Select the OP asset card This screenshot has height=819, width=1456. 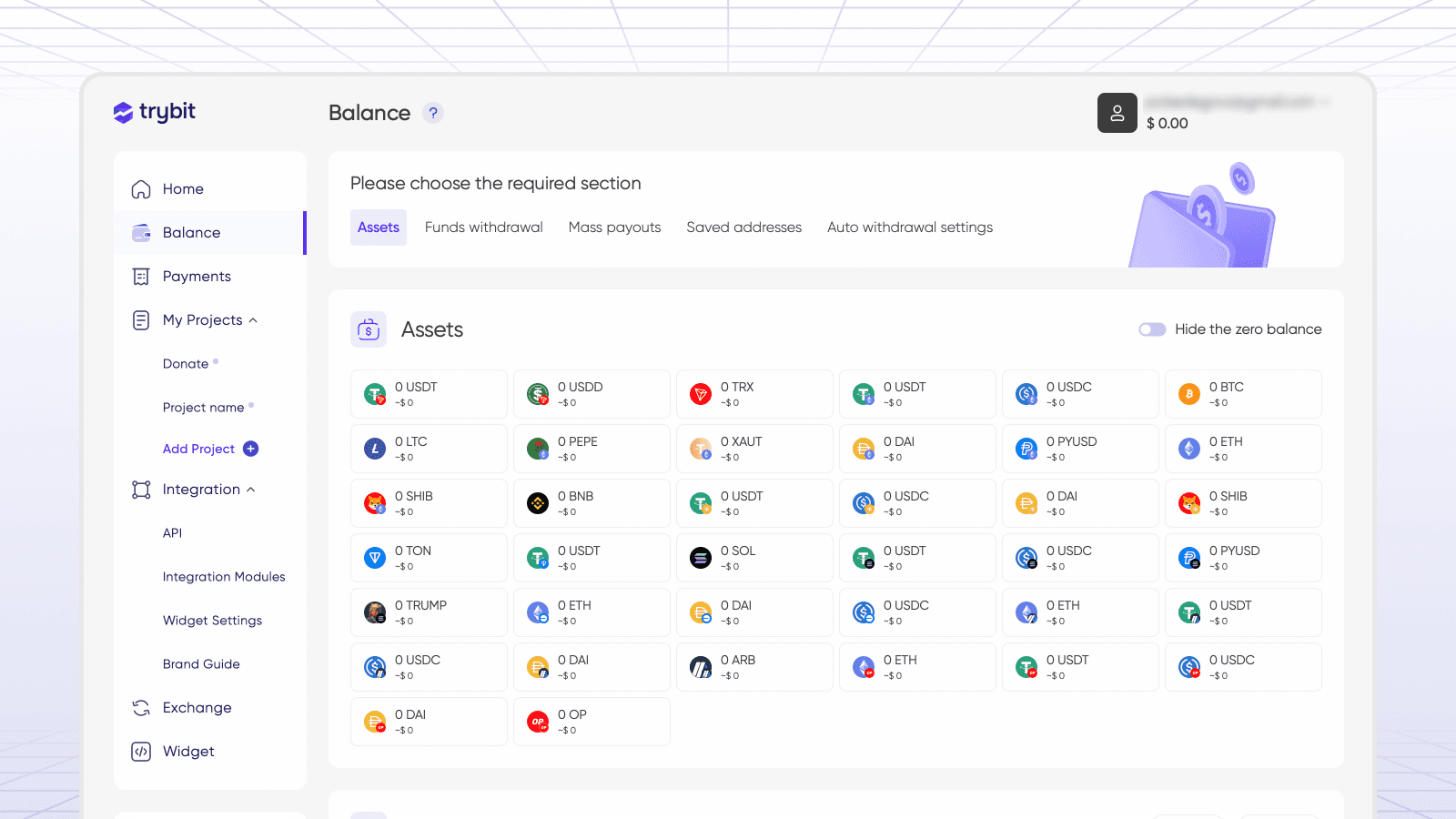591,722
